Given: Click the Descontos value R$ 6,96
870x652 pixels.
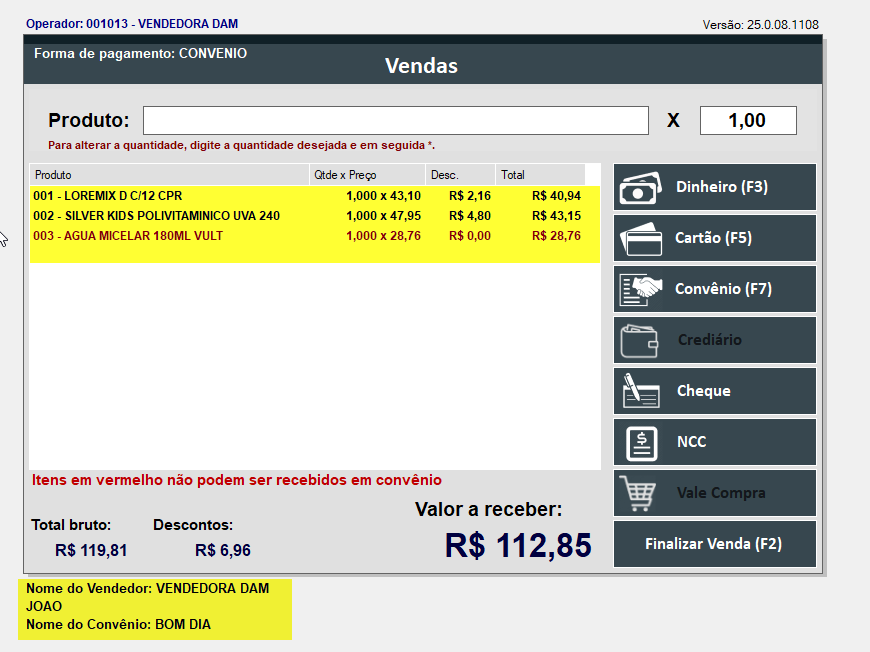Looking at the screenshot, I should pos(222,550).
